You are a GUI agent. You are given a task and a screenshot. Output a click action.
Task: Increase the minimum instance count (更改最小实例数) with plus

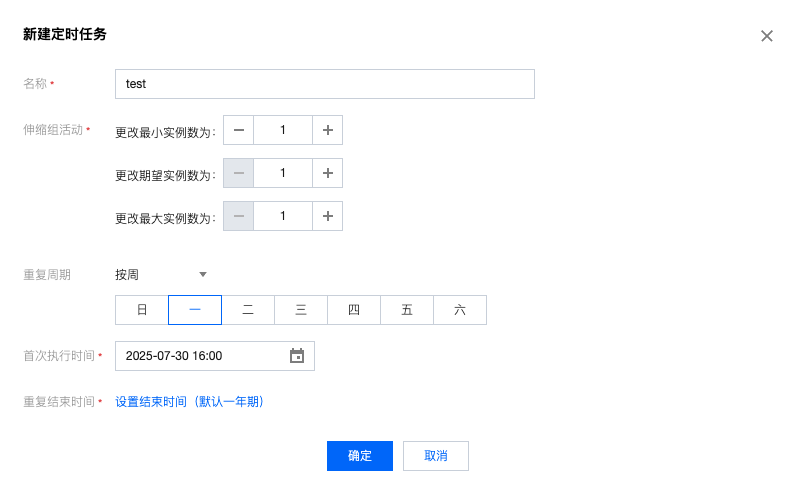click(x=328, y=130)
